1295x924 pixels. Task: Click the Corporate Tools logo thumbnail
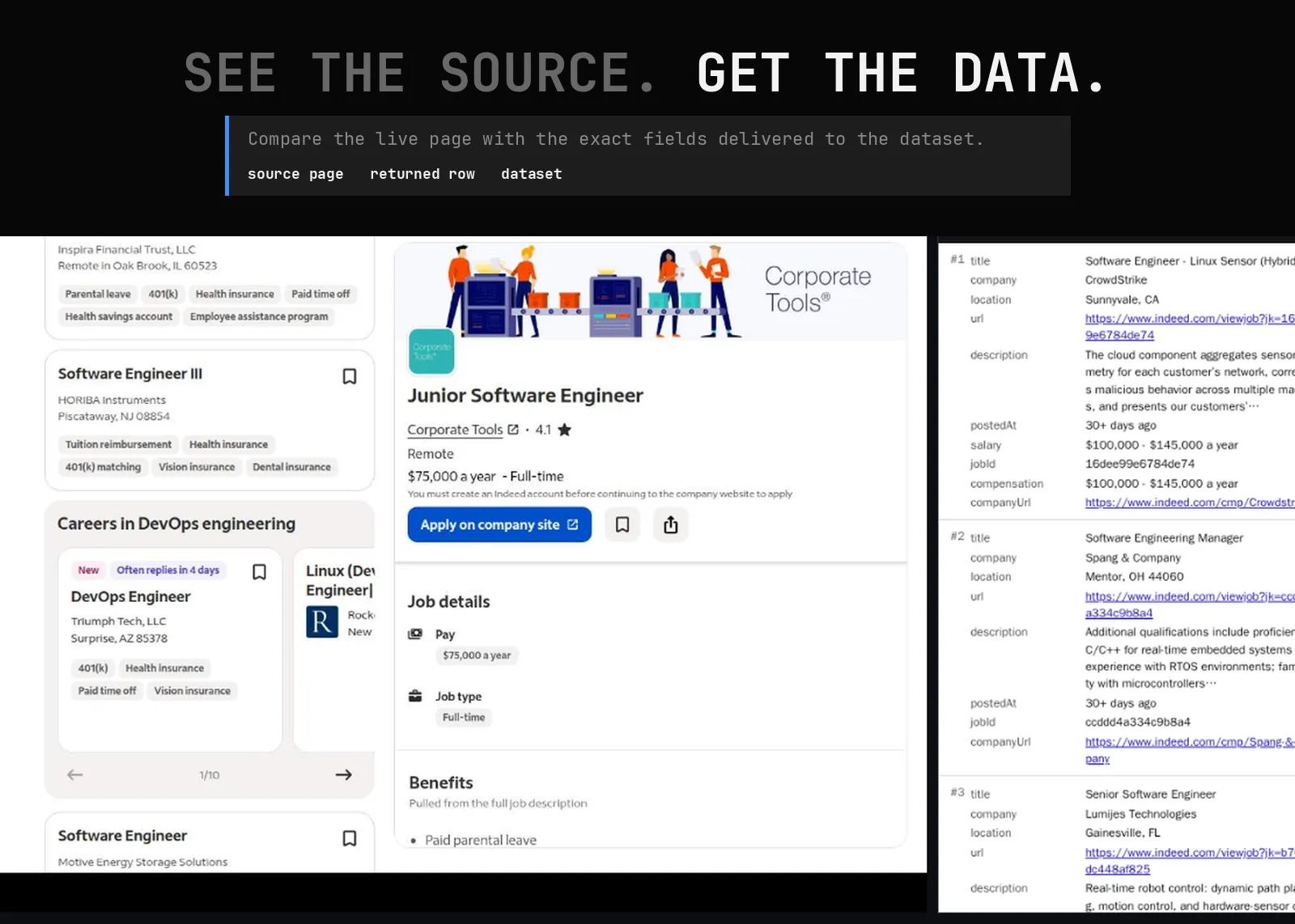coord(431,351)
